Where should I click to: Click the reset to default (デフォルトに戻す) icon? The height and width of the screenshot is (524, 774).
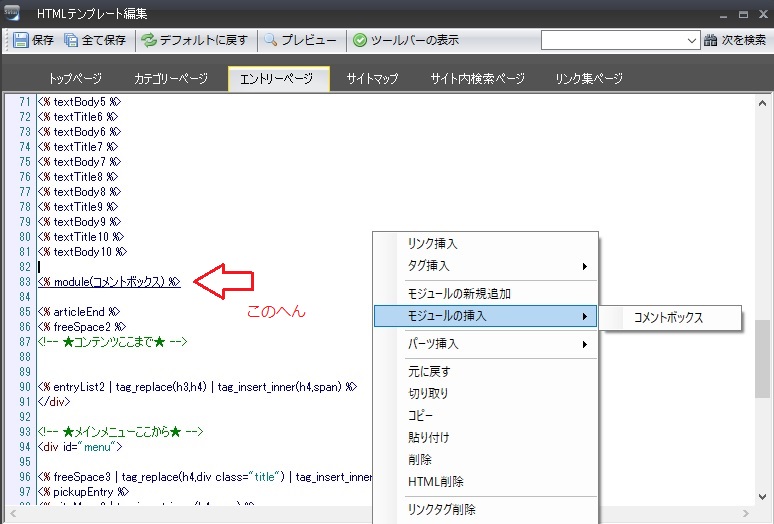[148, 41]
